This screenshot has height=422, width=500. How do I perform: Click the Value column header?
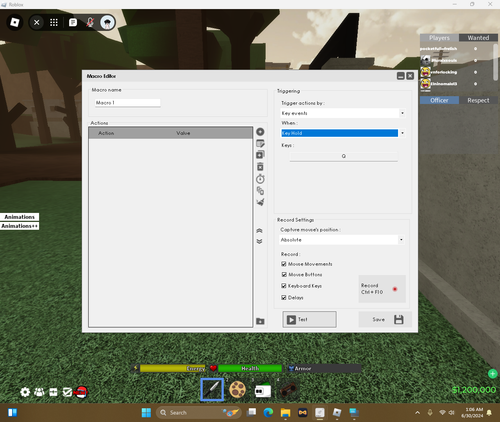tap(183, 133)
